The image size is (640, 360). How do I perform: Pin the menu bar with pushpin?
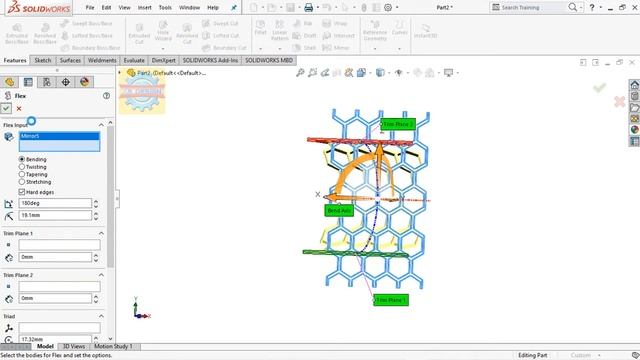tap(234, 7)
